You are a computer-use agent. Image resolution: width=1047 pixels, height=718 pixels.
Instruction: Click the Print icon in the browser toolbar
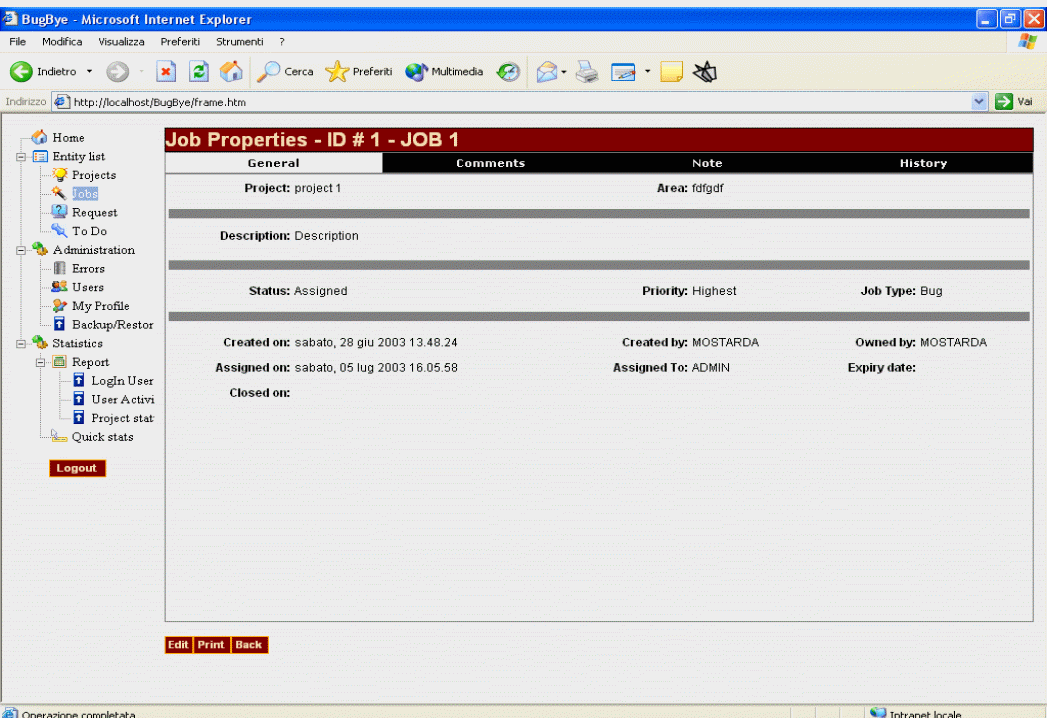click(587, 72)
